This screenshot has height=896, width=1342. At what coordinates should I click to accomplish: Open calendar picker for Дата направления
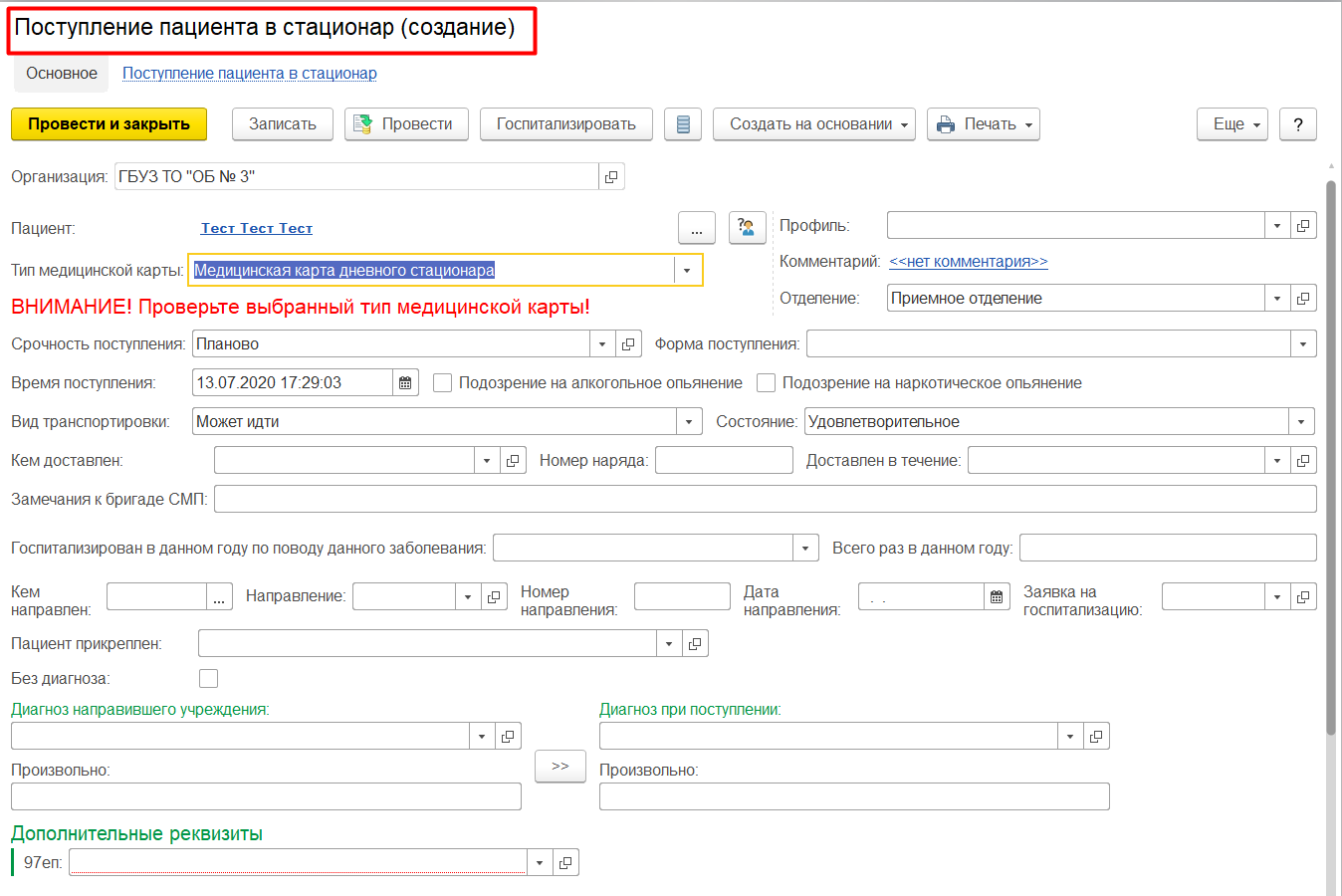coord(997,596)
